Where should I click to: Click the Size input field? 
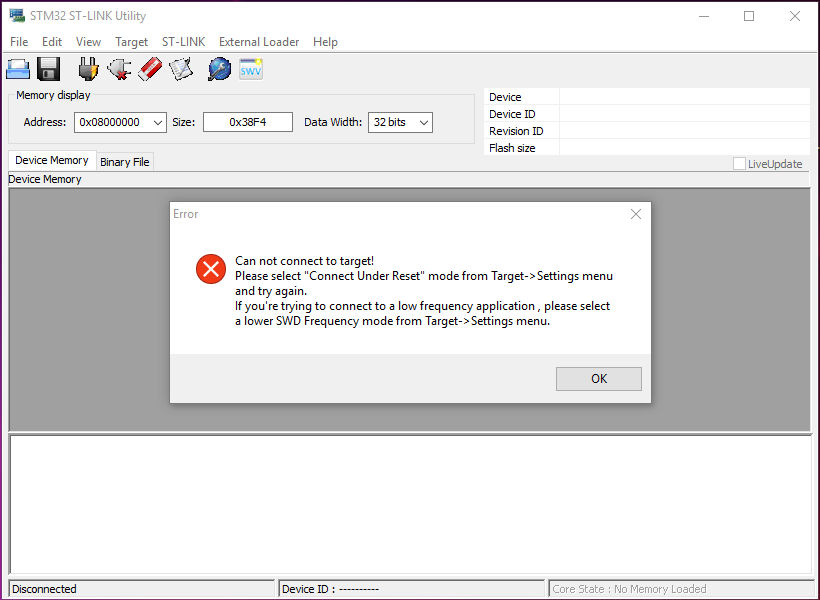point(248,122)
